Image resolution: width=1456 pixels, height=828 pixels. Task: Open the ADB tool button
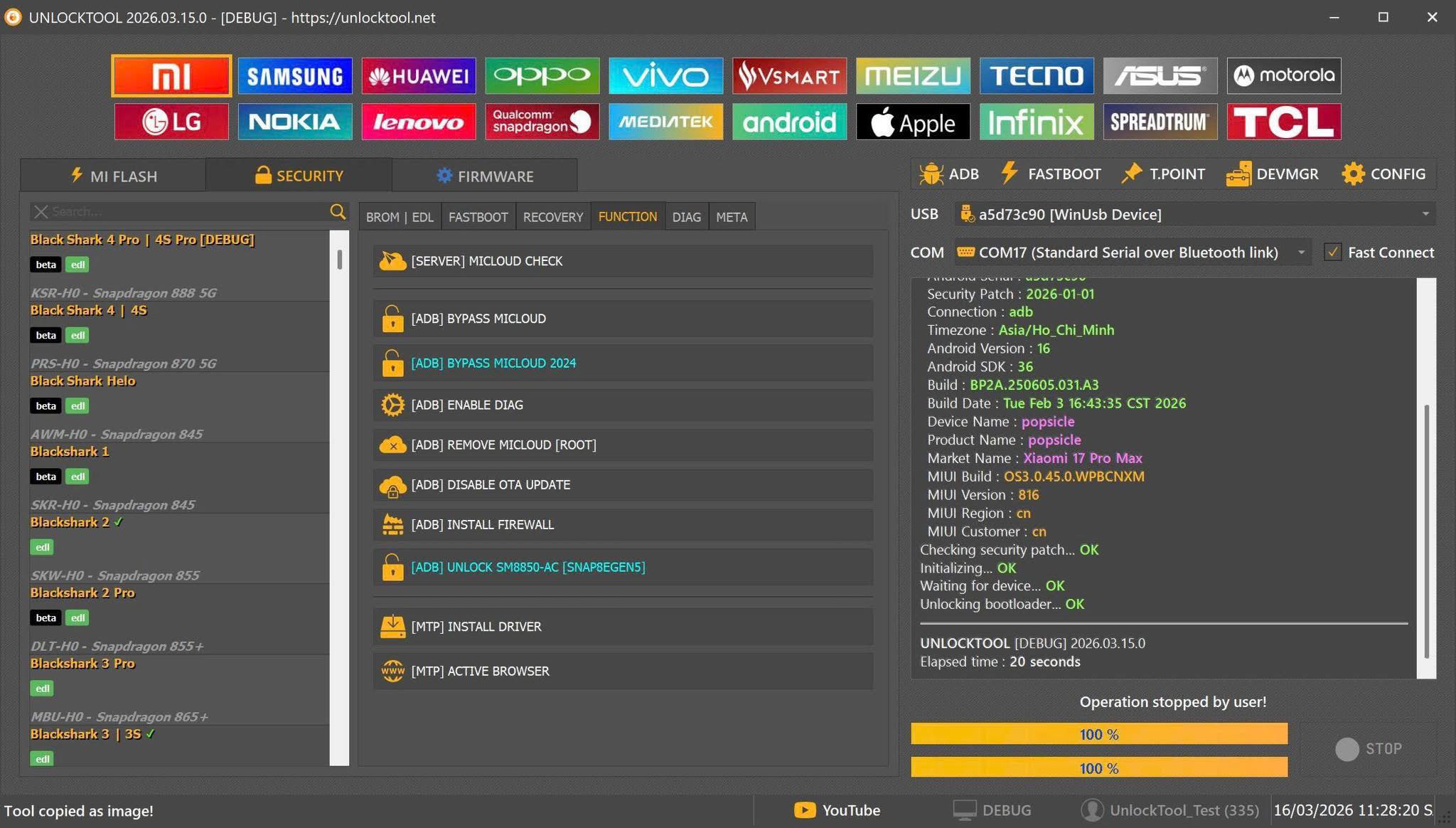tap(948, 174)
